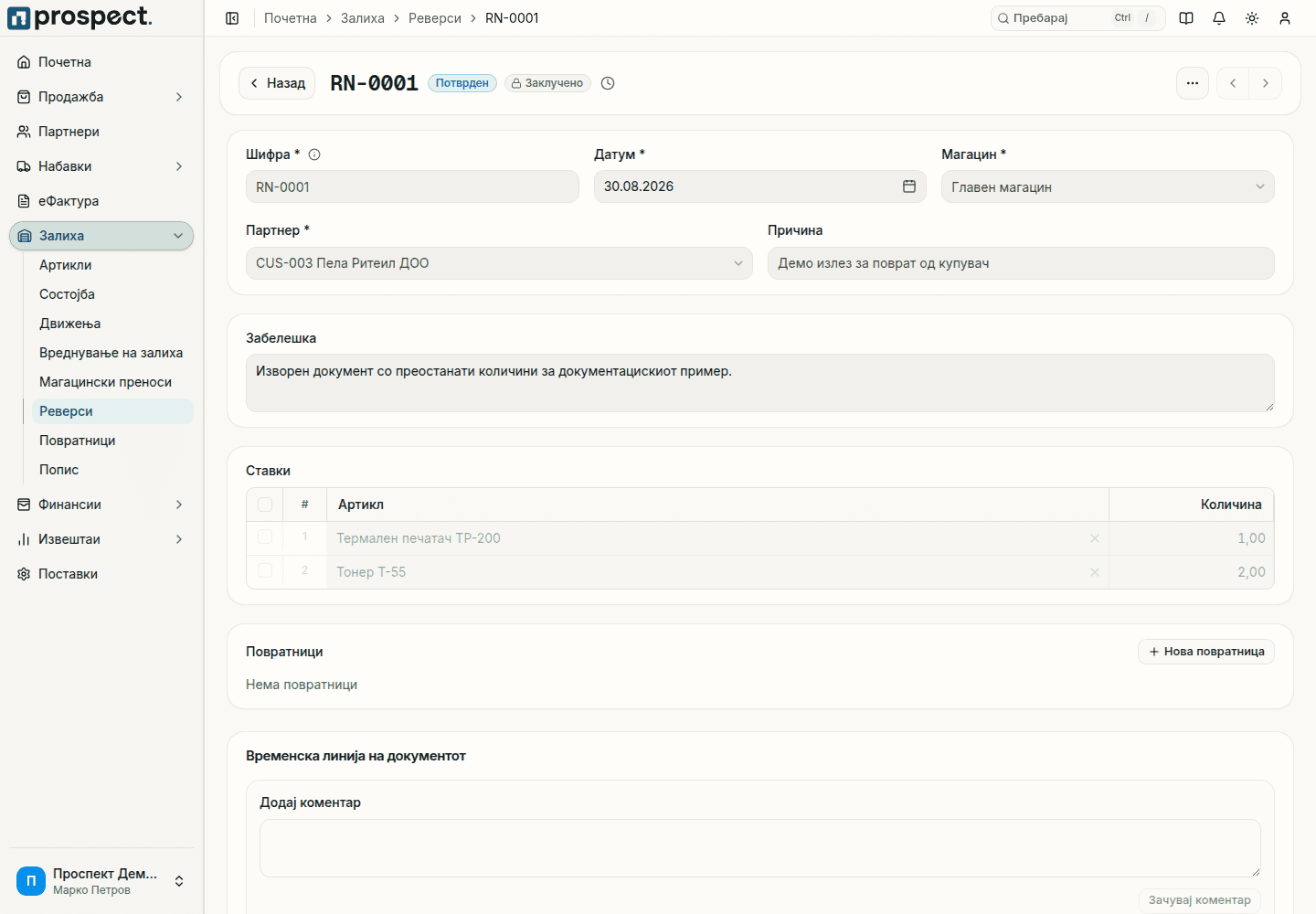1316x914 pixels.
Task: Go to previous document arrow
Action: tap(1233, 83)
